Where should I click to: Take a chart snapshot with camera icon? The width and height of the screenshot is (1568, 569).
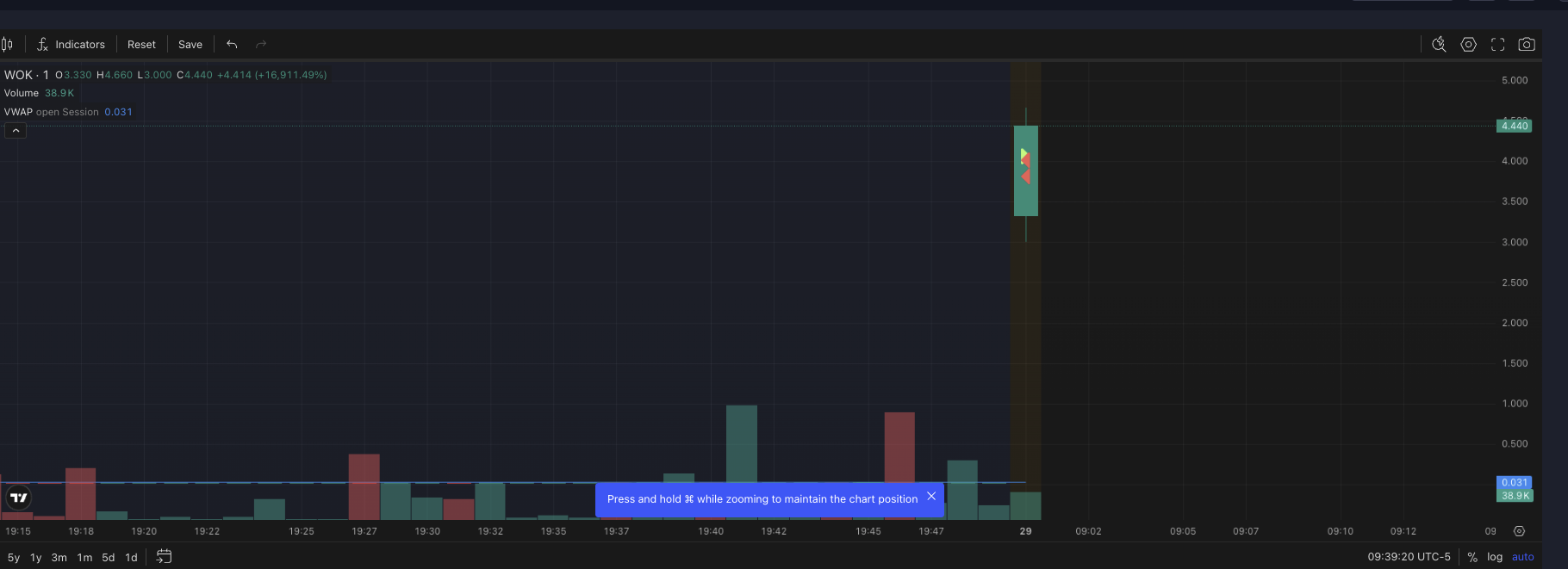tap(1527, 45)
